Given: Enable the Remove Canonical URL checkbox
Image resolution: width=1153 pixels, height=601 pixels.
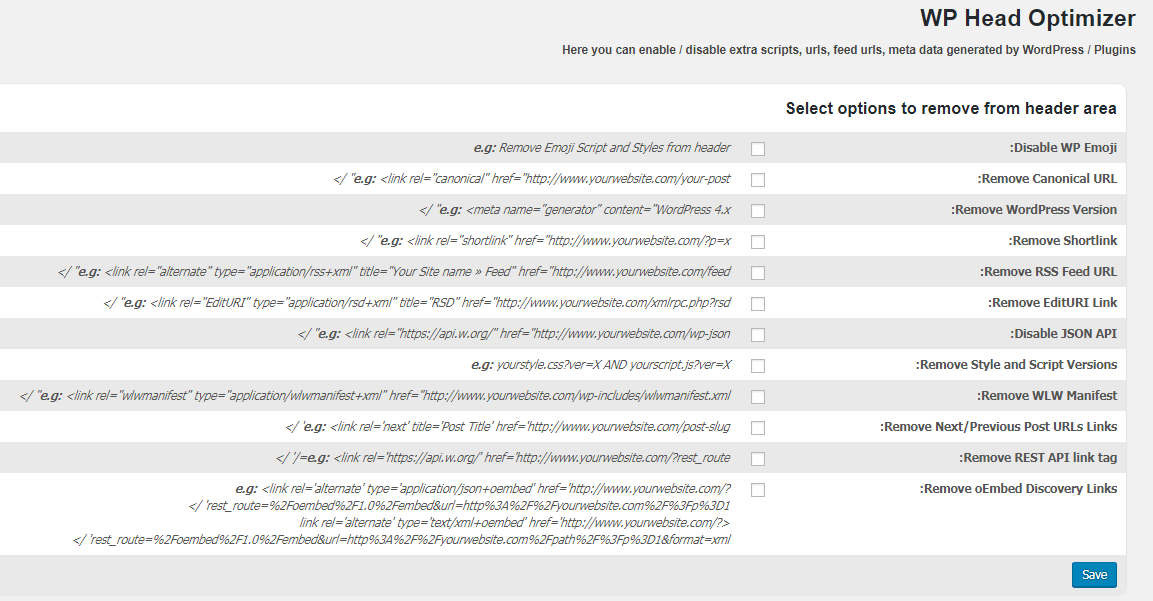Looking at the screenshot, I should pyautogui.click(x=758, y=180).
